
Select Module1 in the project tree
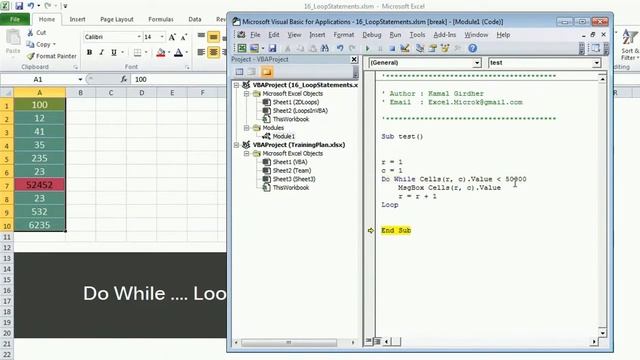(x=283, y=136)
